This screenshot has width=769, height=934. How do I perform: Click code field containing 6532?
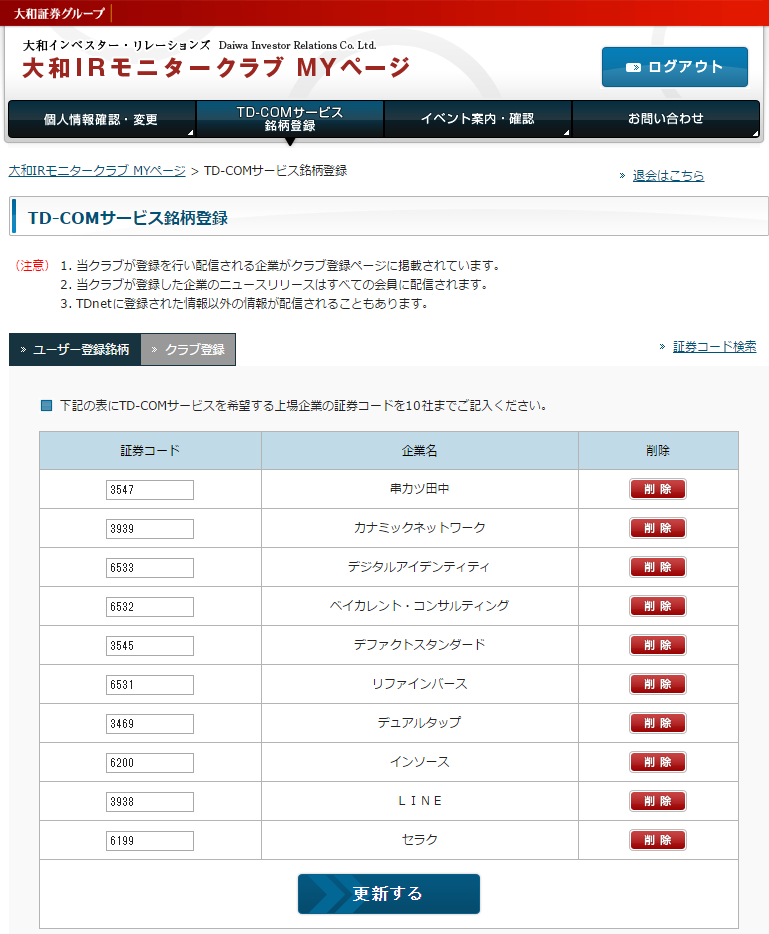[x=150, y=607]
